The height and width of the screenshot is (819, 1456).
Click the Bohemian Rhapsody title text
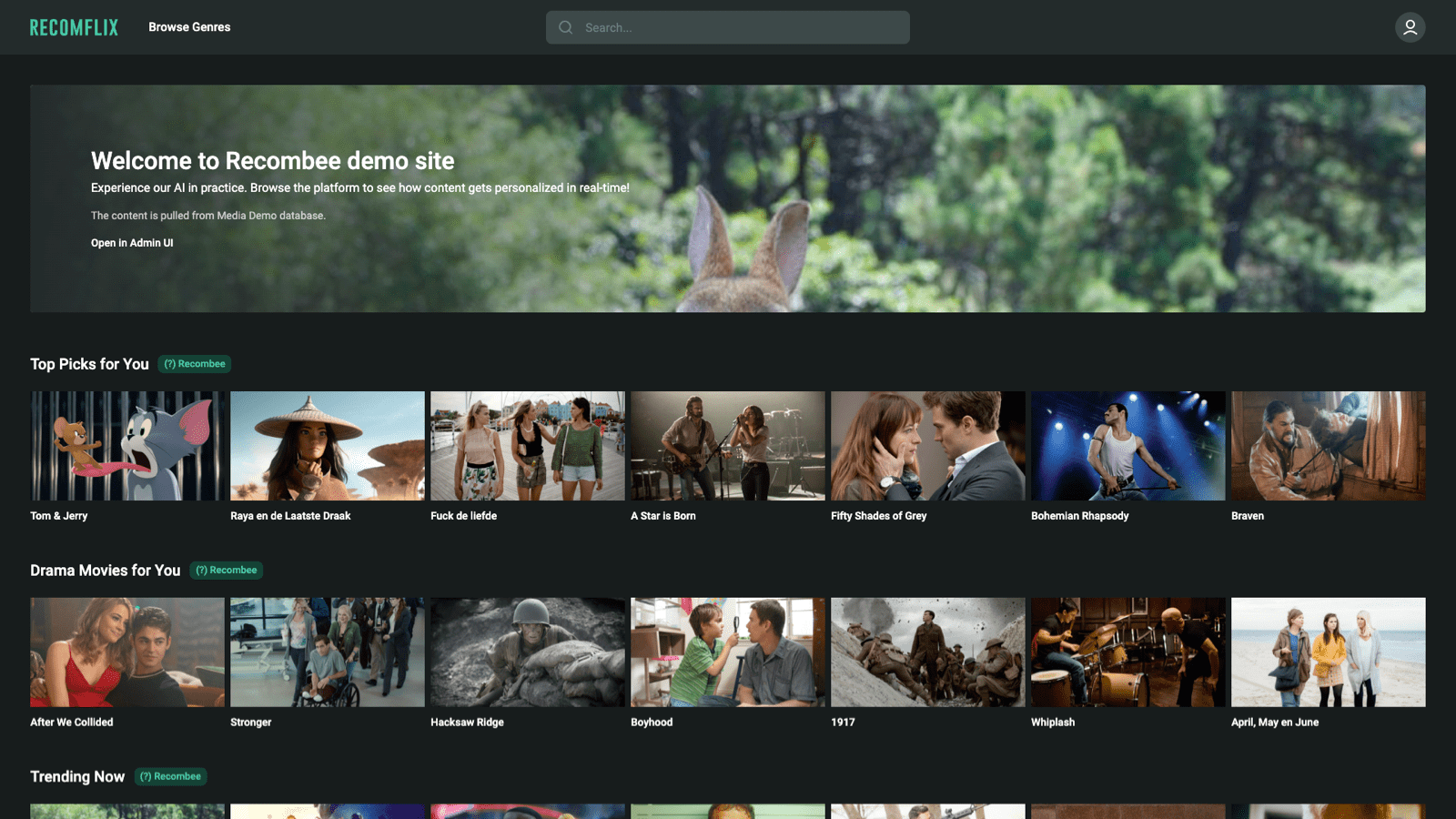click(x=1080, y=516)
